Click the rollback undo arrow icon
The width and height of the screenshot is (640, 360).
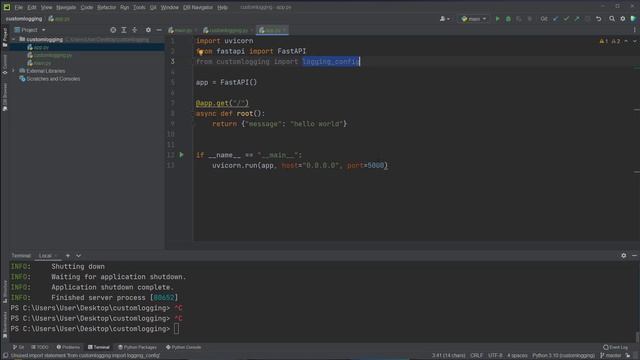[598, 19]
